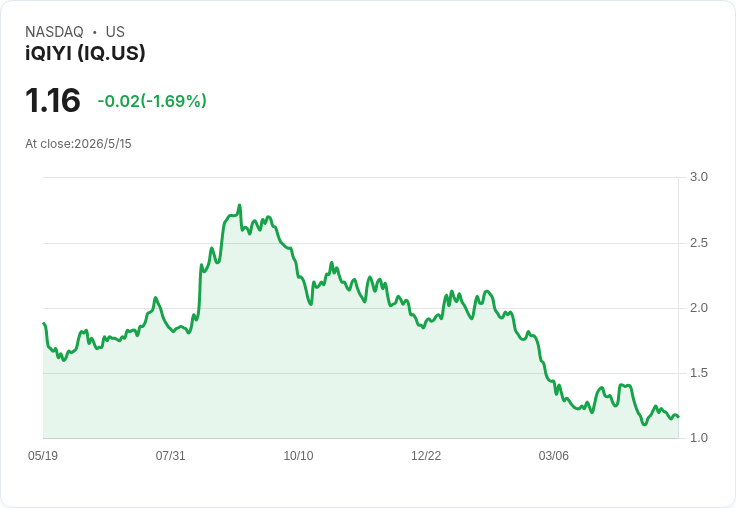Image resolution: width=736 pixels, height=508 pixels.
Task: Click the 10/10 x-axis date label
Action: tap(299, 455)
